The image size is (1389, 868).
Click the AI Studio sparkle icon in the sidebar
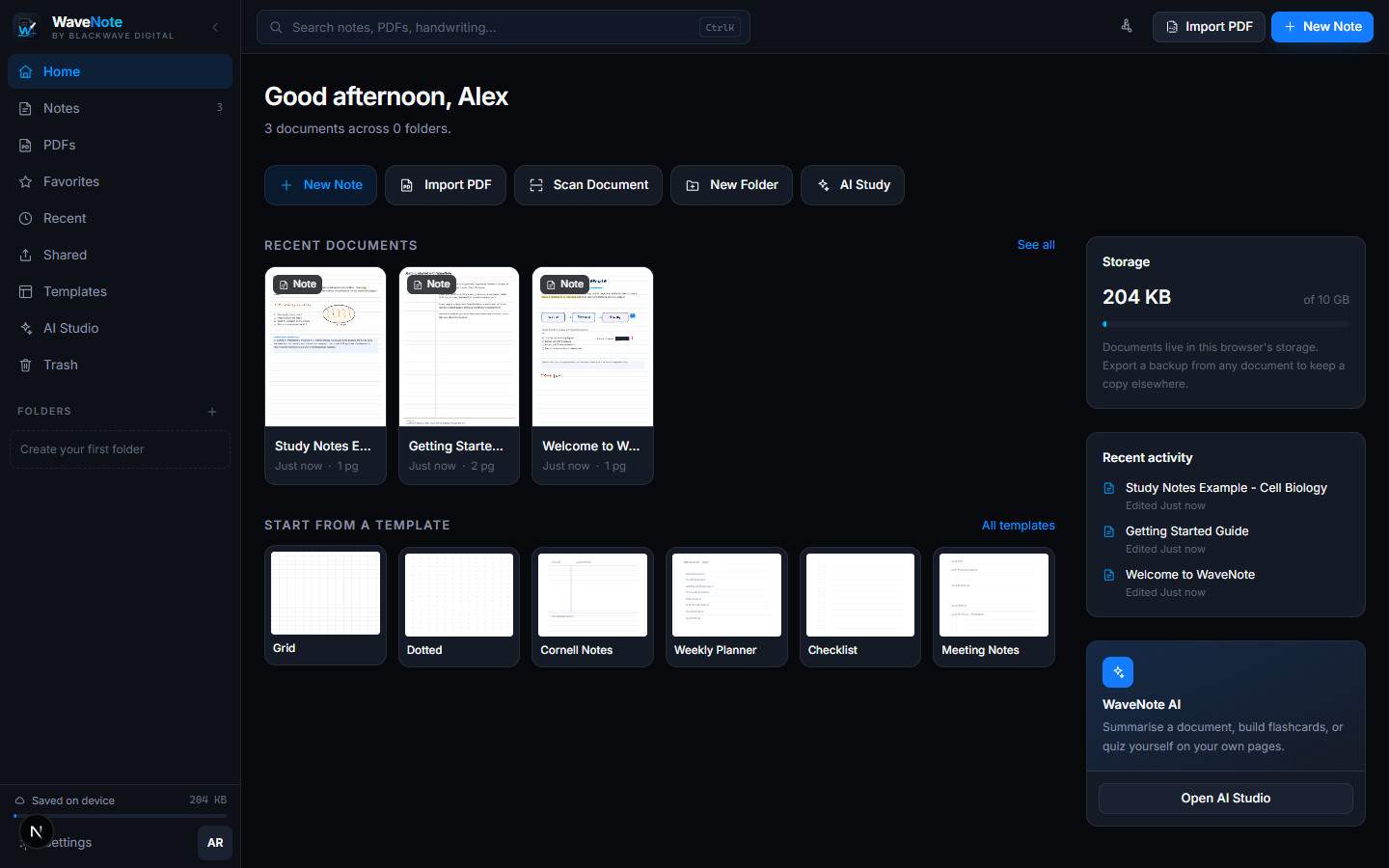[26, 328]
